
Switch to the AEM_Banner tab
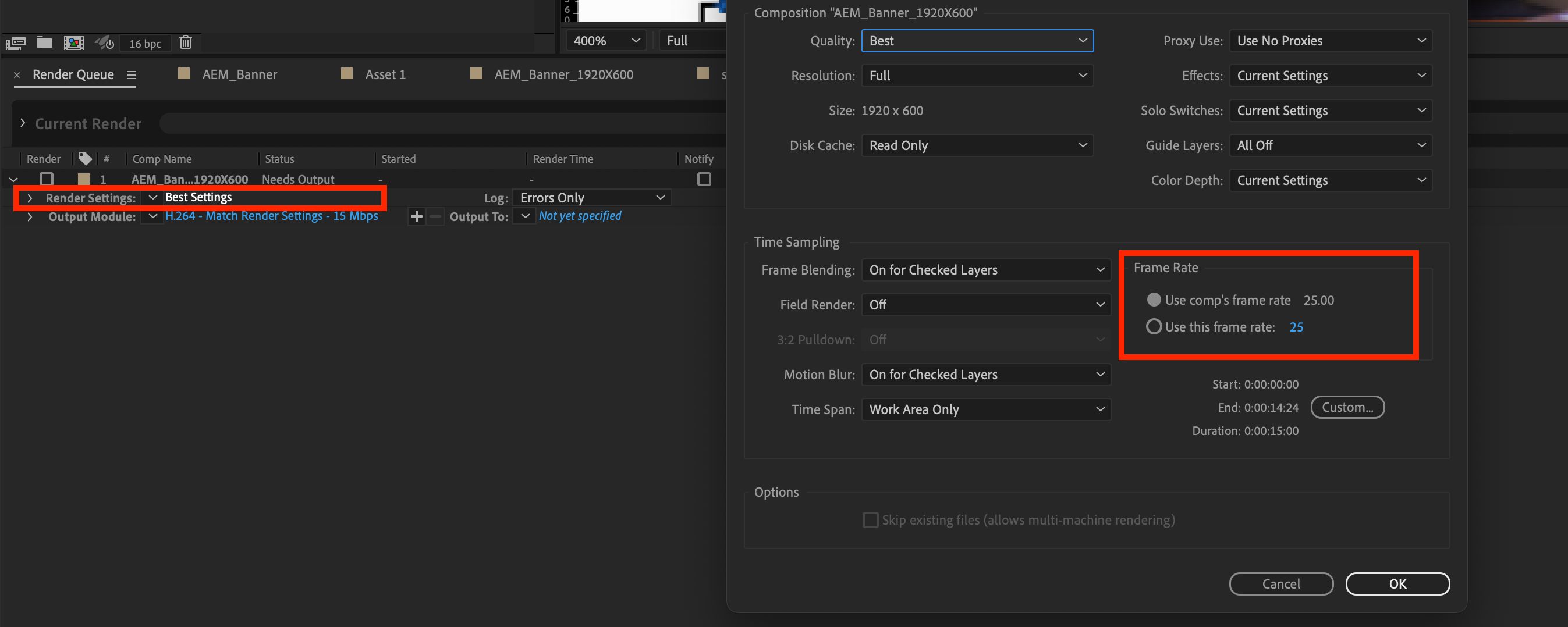click(239, 74)
